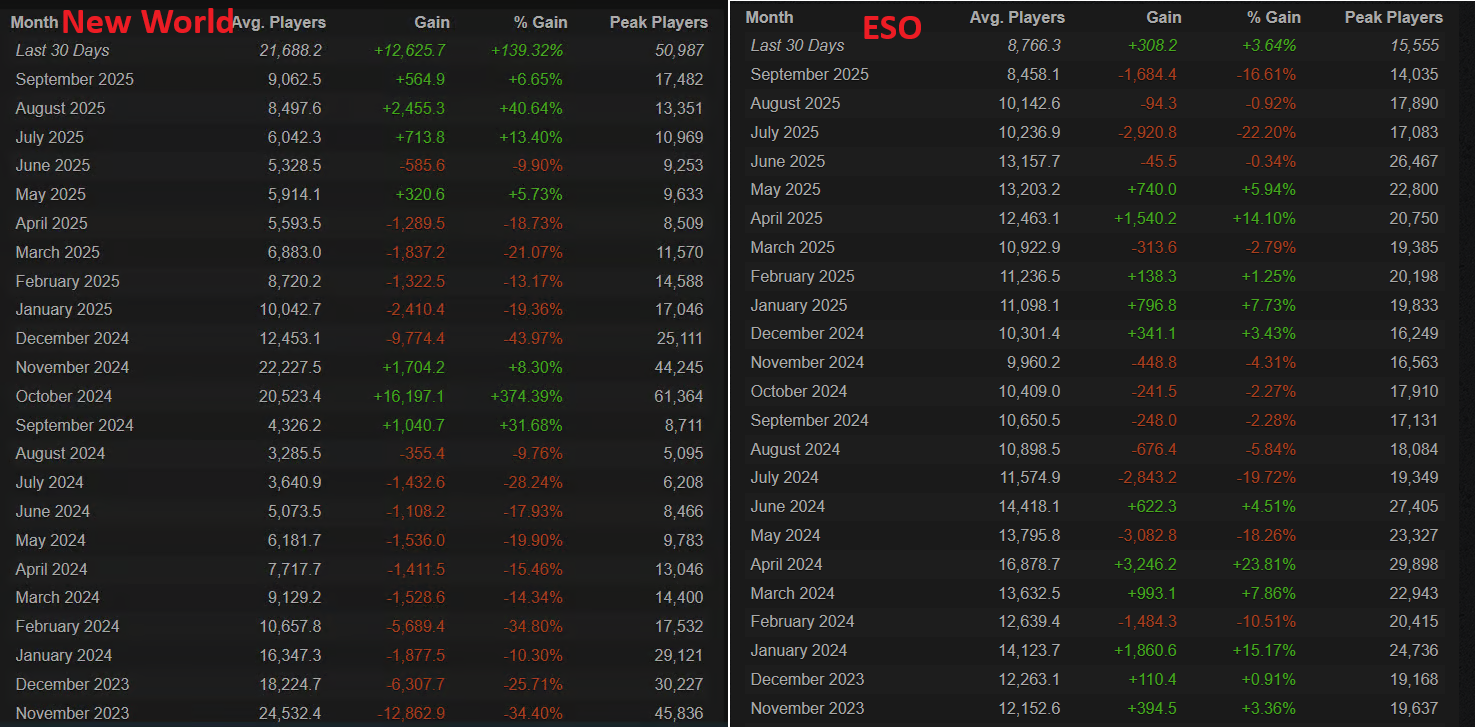Click the peak players value 15,555
The width and height of the screenshot is (1475, 727).
pos(1416,45)
